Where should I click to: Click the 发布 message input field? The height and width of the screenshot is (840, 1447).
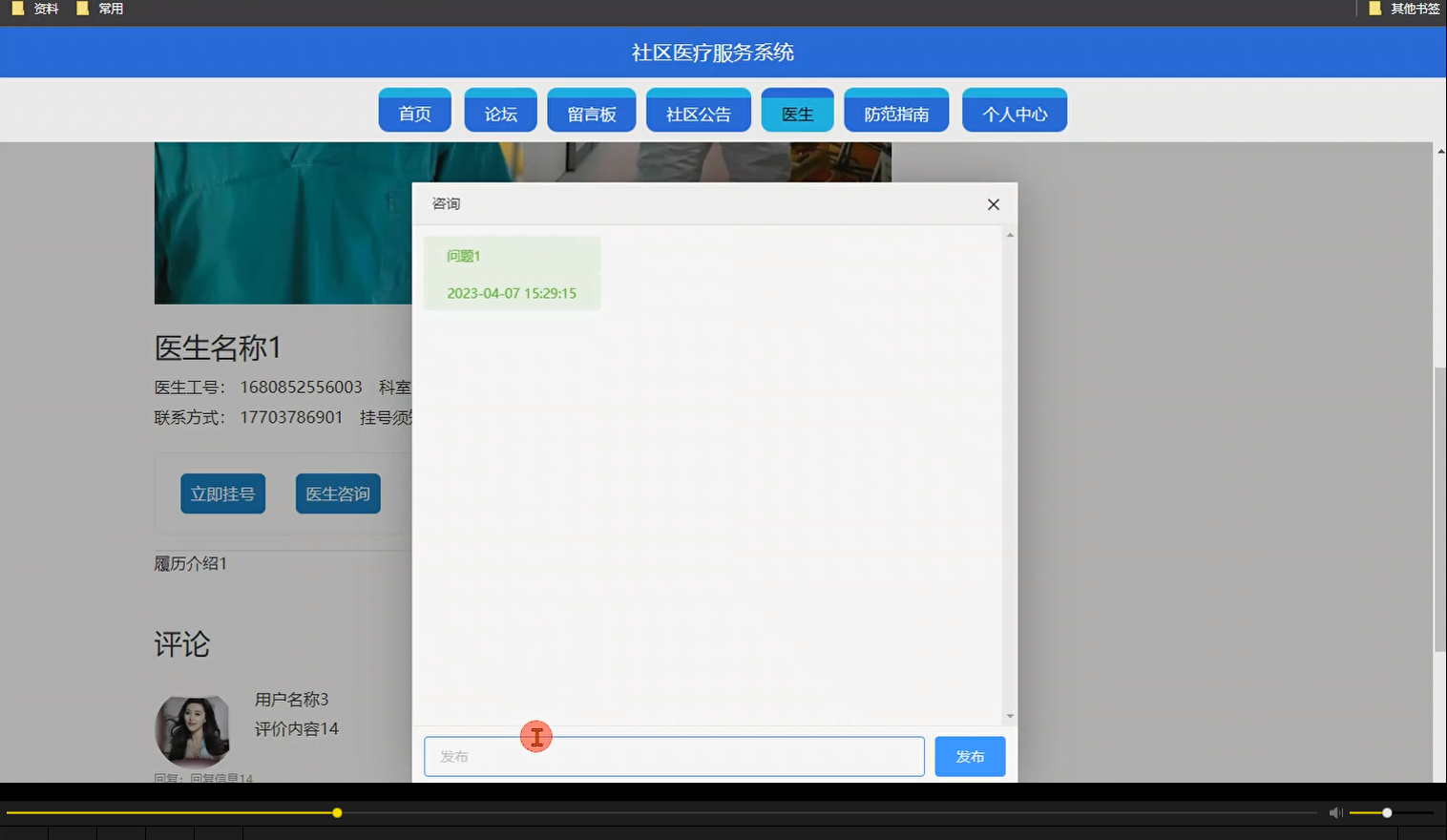point(674,756)
